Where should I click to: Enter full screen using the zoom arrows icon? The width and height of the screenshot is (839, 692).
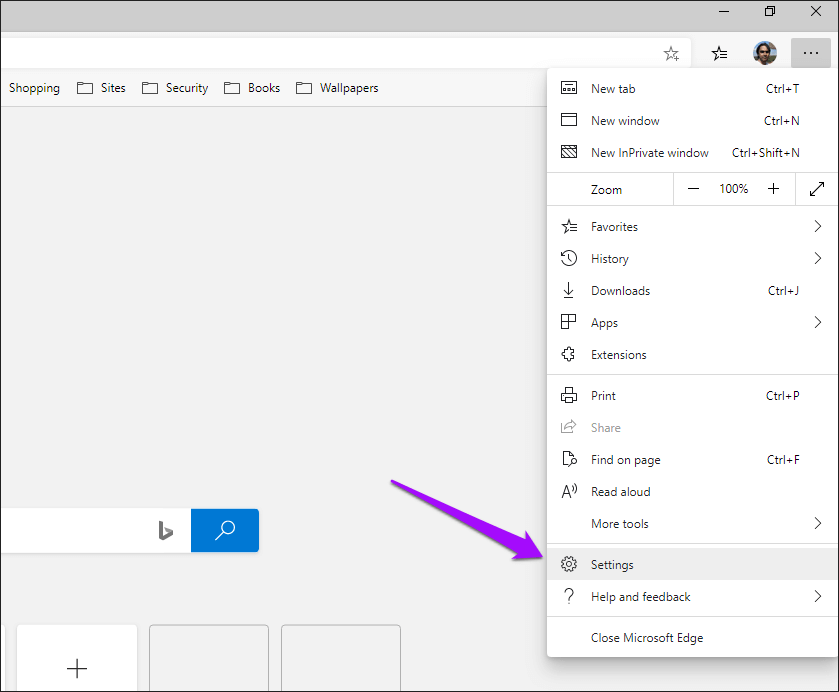tap(816, 189)
